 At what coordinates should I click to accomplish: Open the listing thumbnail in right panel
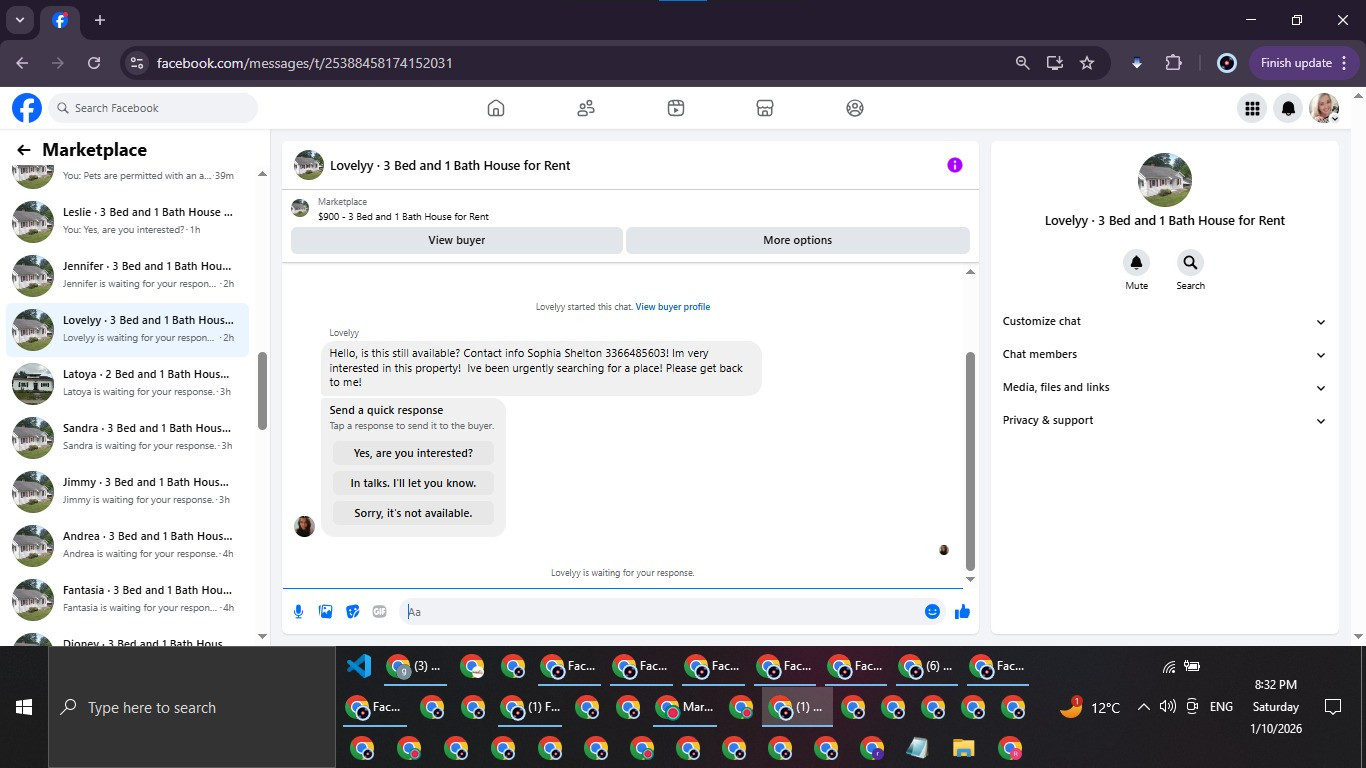point(1165,180)
